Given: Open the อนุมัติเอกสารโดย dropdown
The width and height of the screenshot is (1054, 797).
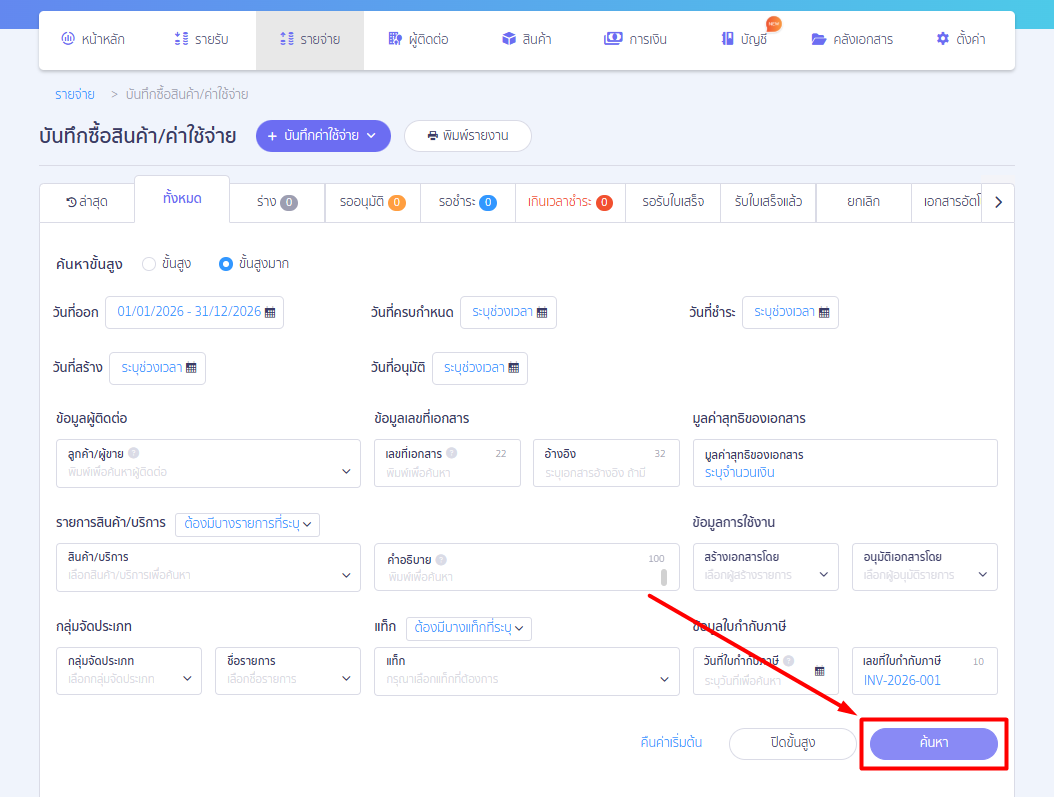Looking at the screenshot, I should pyautogui.click(x=925, y=567).
